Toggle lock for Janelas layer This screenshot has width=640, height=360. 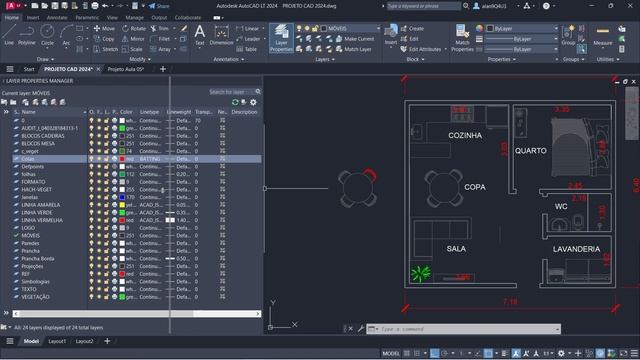[107, 197]
